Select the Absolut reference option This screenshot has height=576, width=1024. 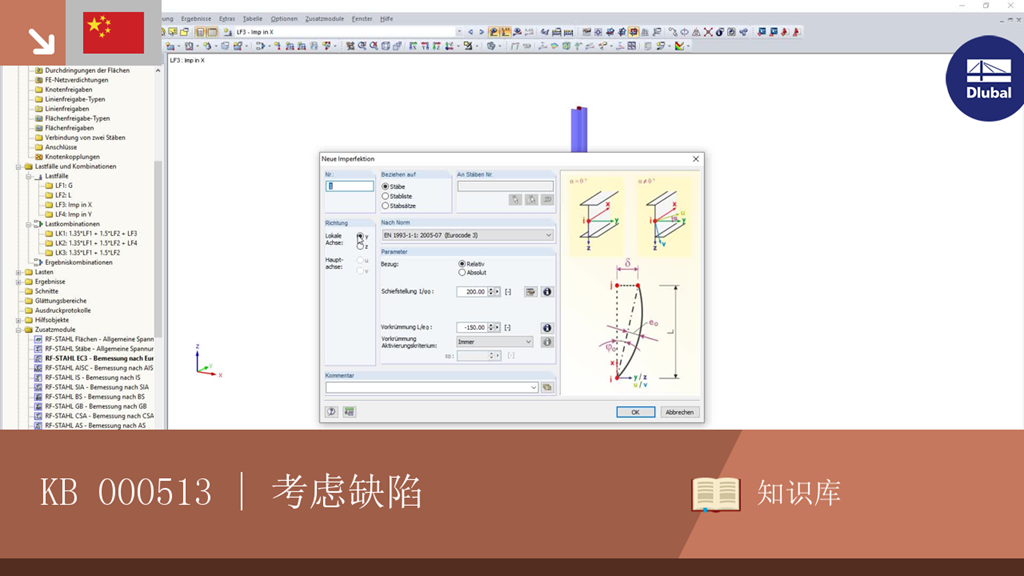coord(462,272)
